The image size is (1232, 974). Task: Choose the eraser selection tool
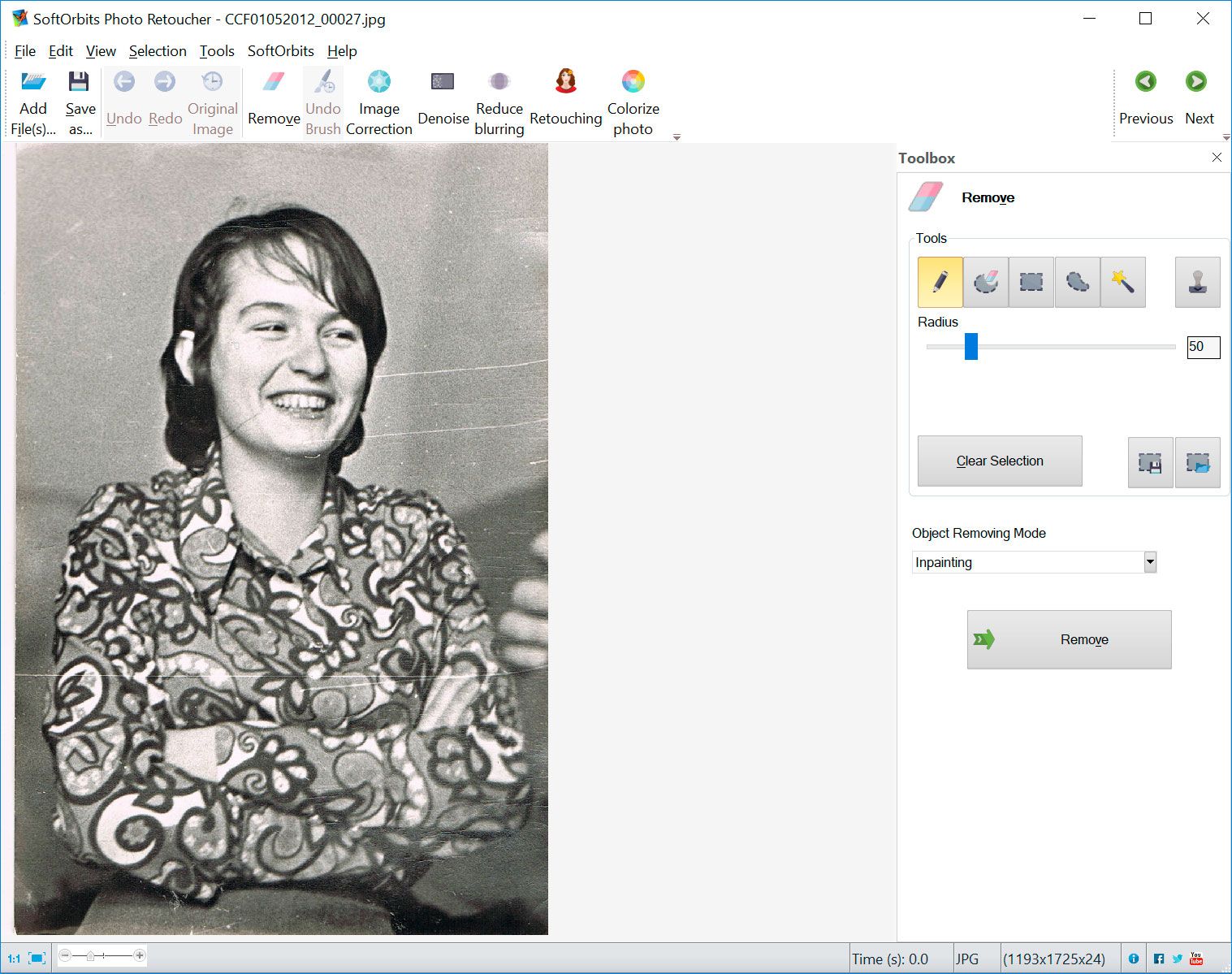(x=985, y=282)
